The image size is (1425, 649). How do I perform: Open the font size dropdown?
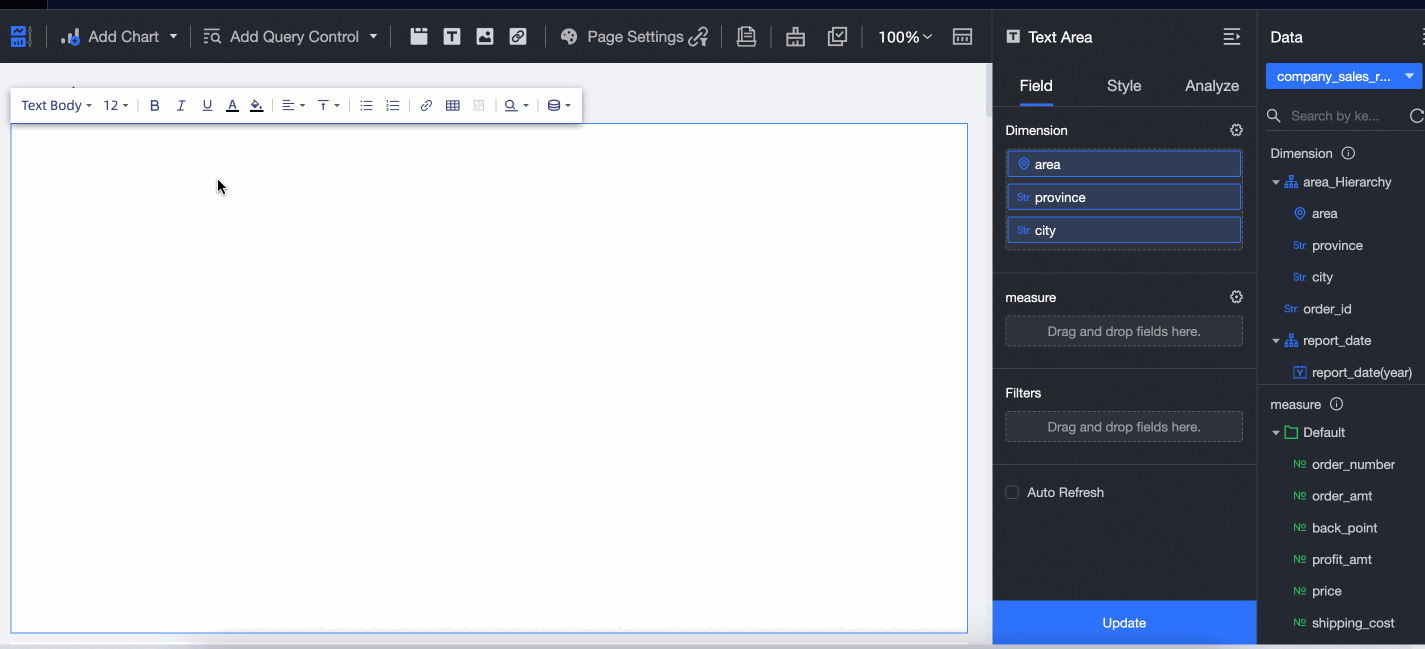[116, 105]
